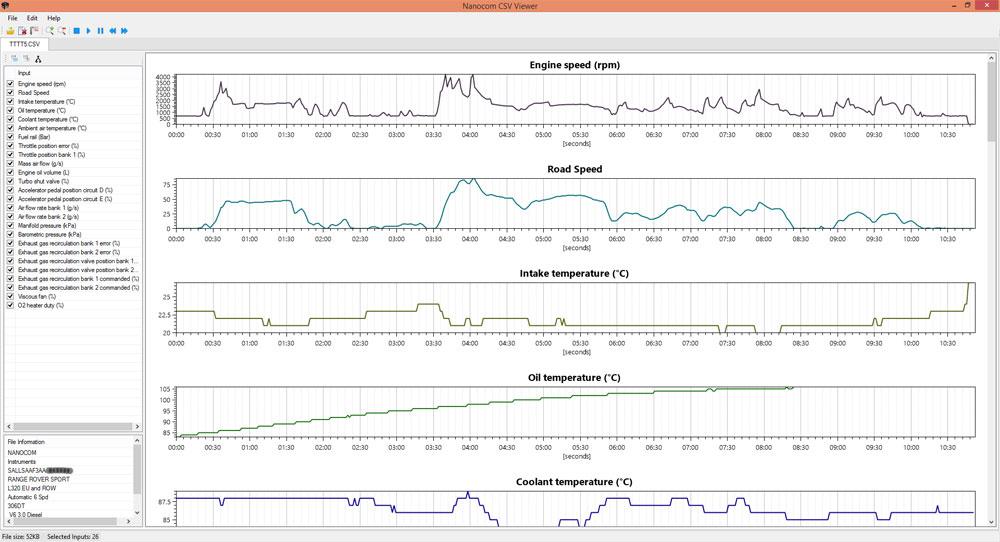Click the tree hierarchy icon above input list
Image resolution: width=1000 pixels, height=542 pixels.
[39, 59]
